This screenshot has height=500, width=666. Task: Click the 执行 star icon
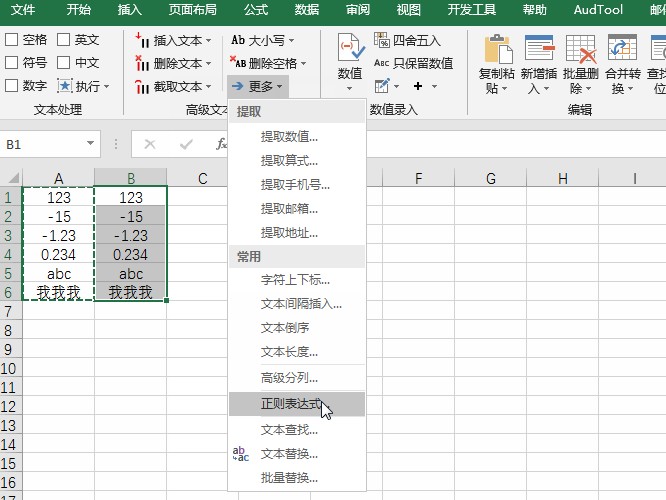65,86
